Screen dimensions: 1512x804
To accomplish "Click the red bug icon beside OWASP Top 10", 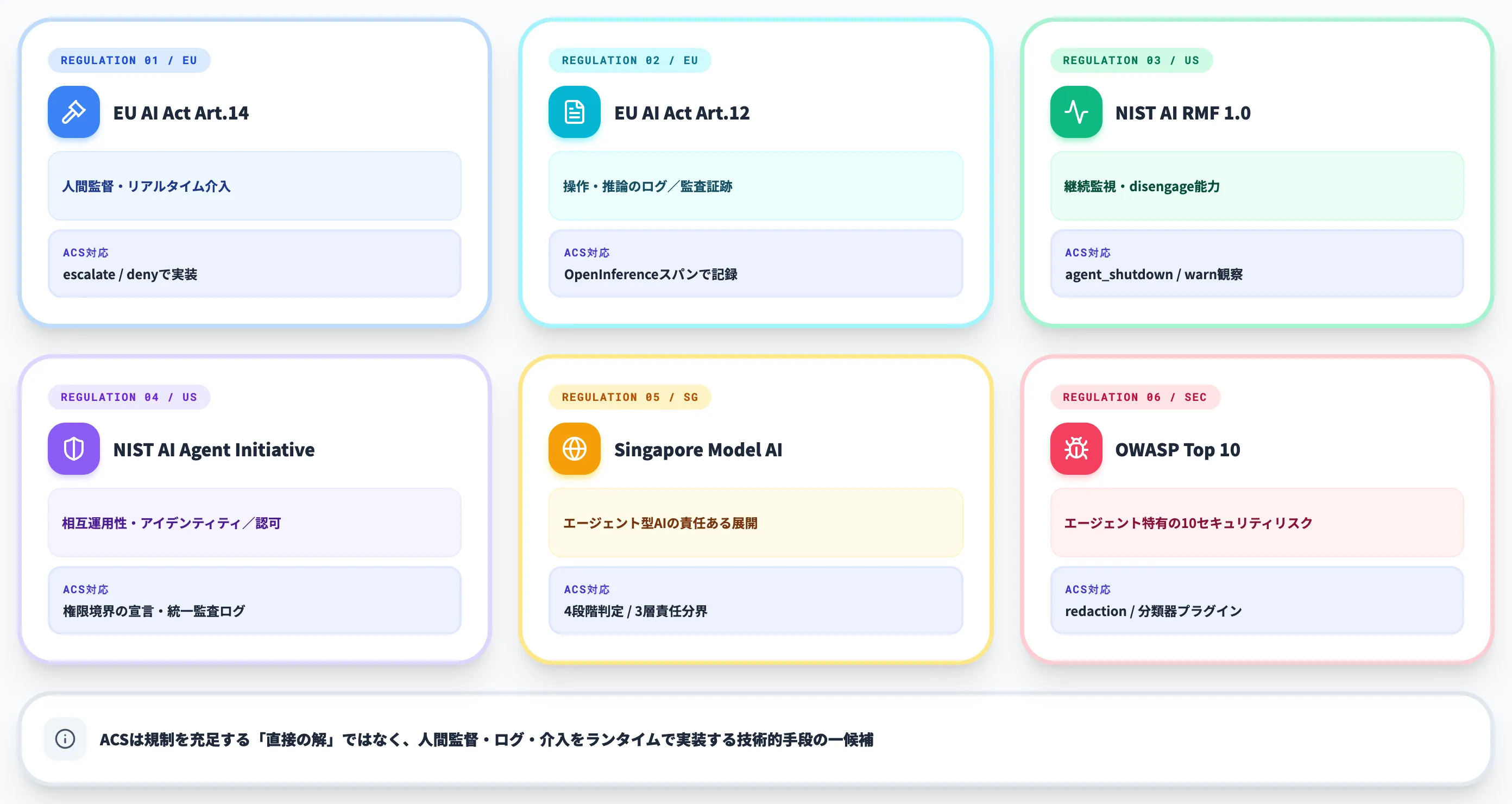I will [x=1076, y=449].
